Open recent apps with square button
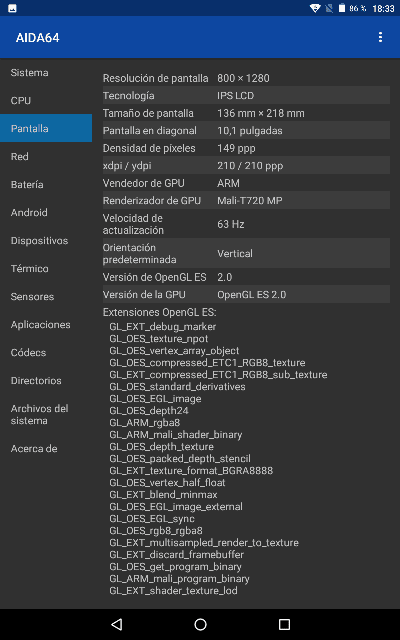Viewport: 400px width, 640px height. [x=284, y=624]
